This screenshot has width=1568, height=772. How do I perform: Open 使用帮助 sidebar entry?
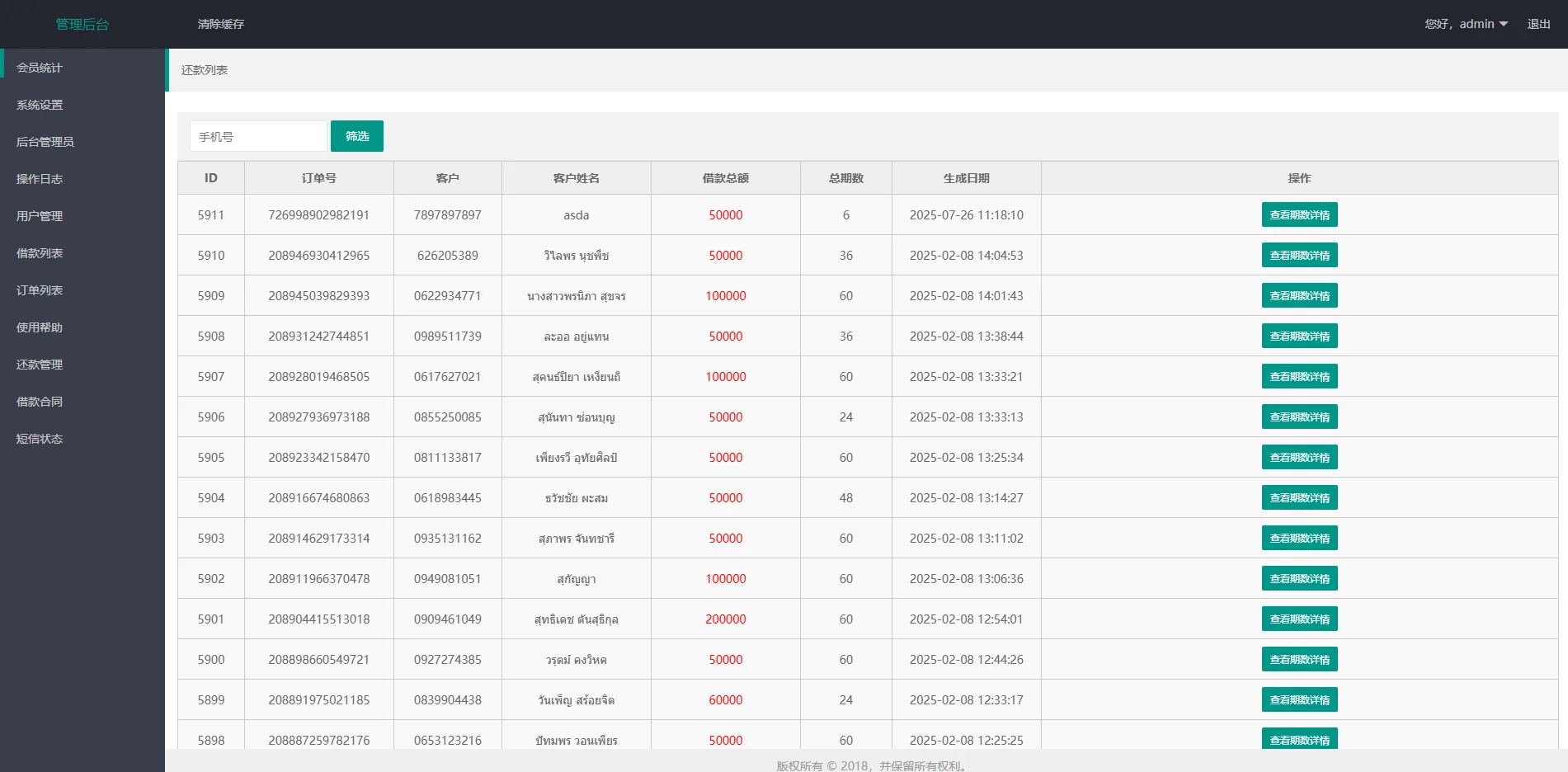[40, 327]
